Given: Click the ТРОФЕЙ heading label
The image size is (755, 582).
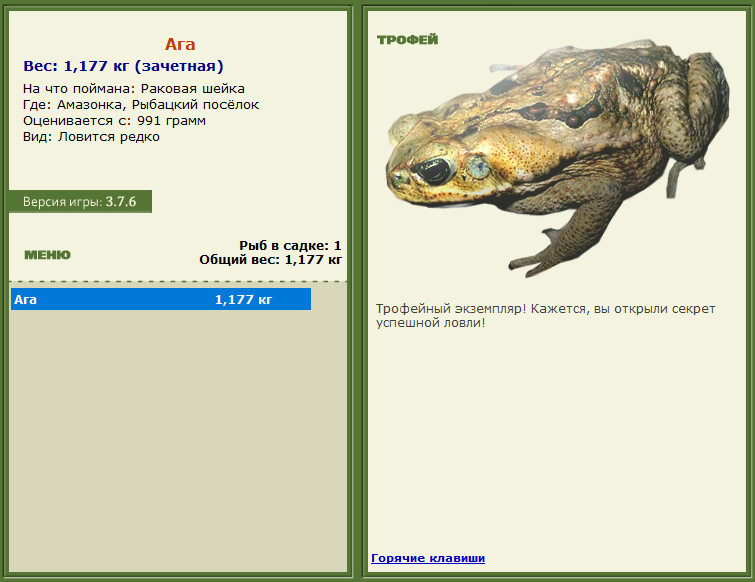Looking at the screenshot, I should (407, 40).
